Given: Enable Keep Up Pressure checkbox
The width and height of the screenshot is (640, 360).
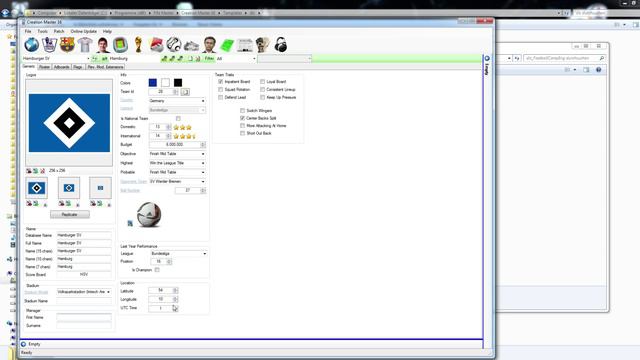Looking at the screenshot, I should [262, 97].
